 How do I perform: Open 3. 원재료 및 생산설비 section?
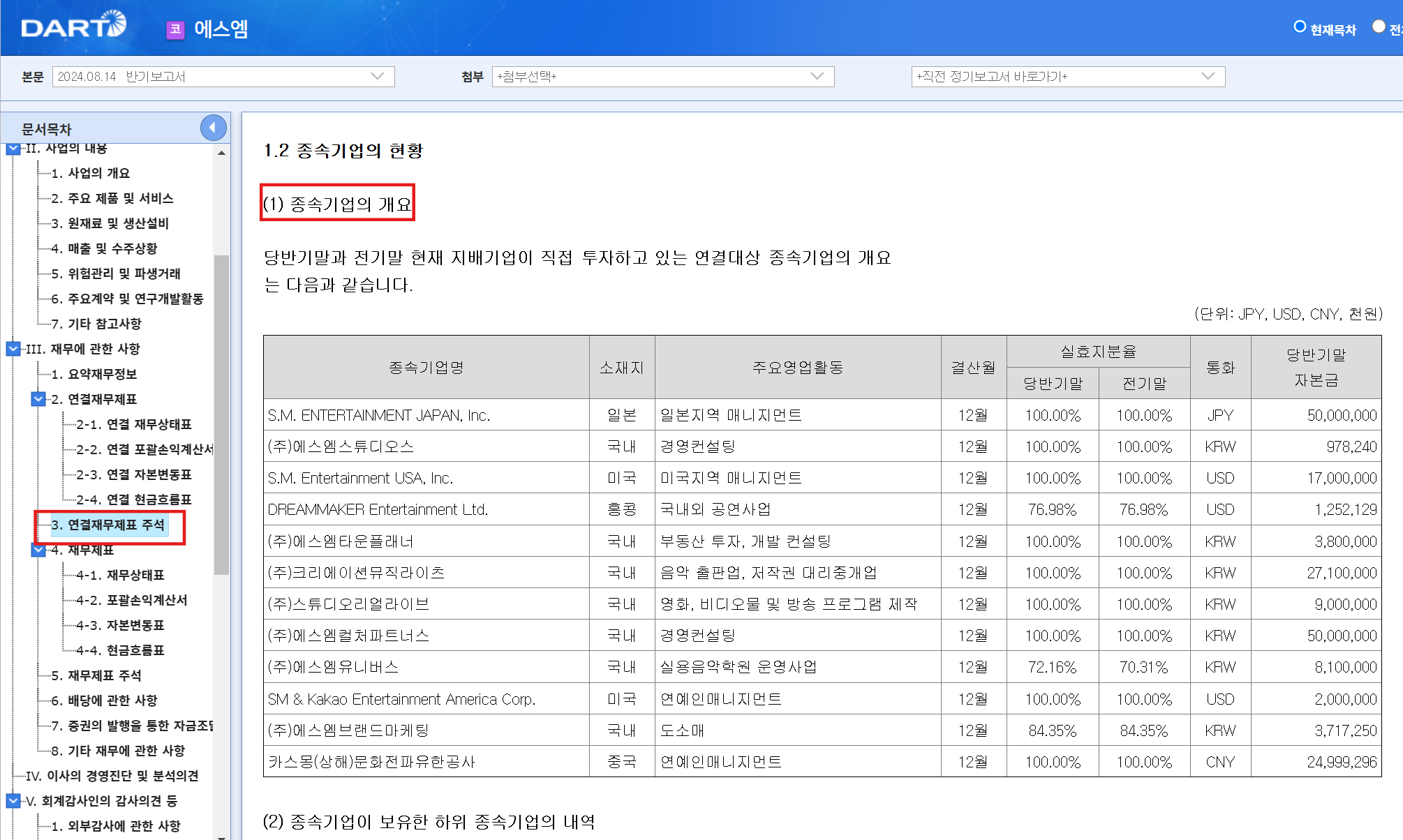pos(110,223)
